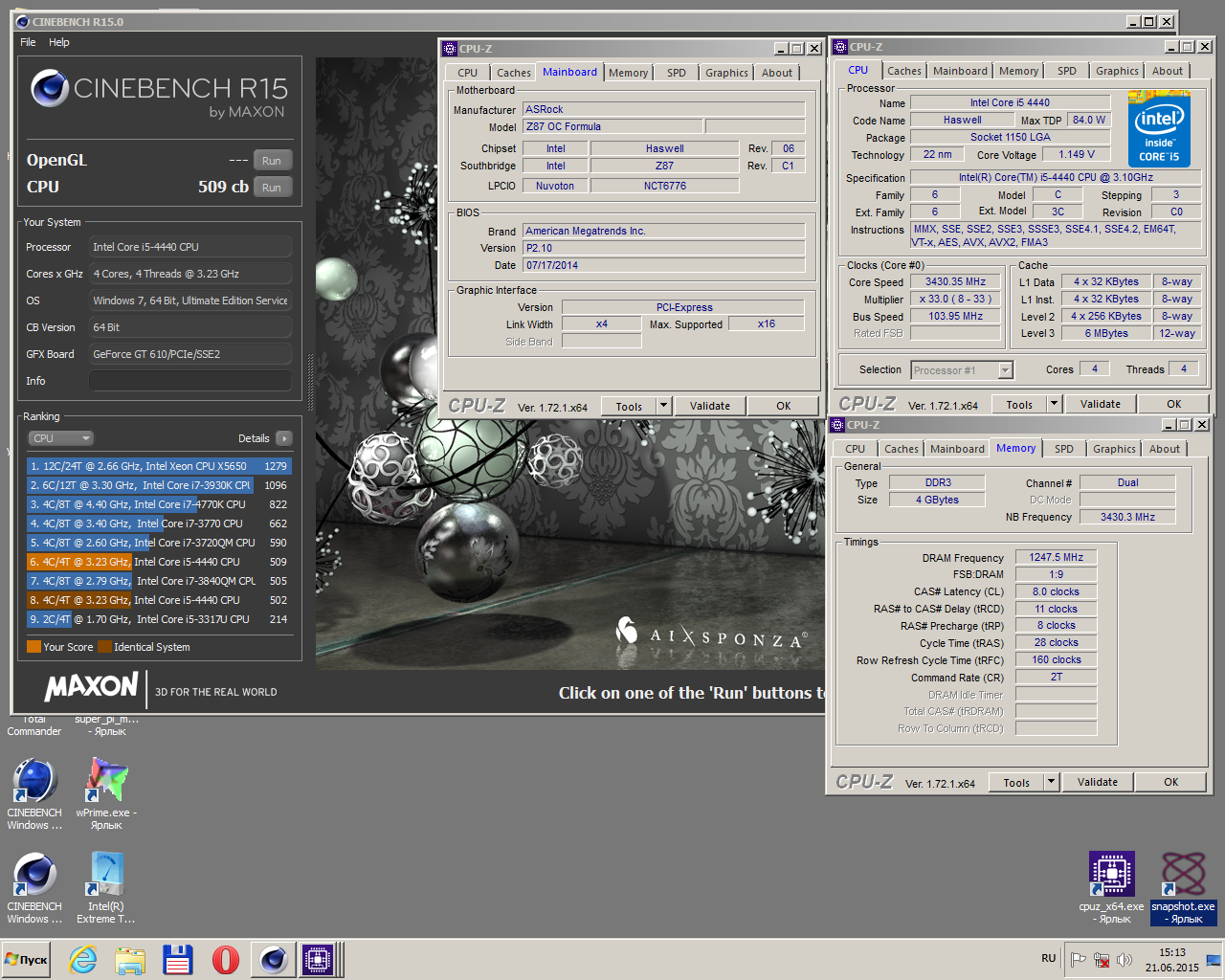Open the wPrime.exe desktop shortcut
The width and height of the screenshot is (1225, 980).
[106, 792]
